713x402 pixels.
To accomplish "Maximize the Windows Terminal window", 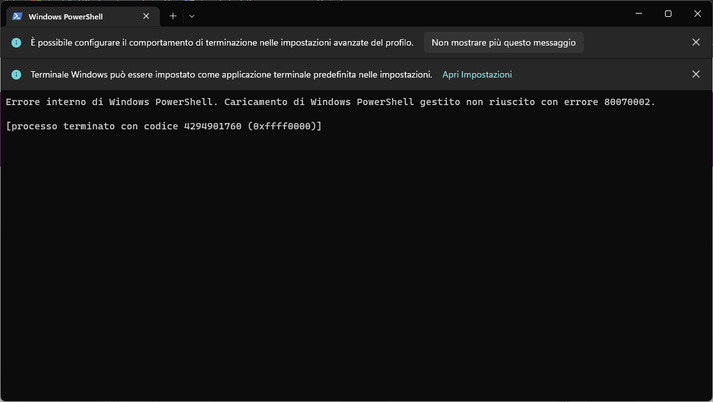I will pos(668,14).
